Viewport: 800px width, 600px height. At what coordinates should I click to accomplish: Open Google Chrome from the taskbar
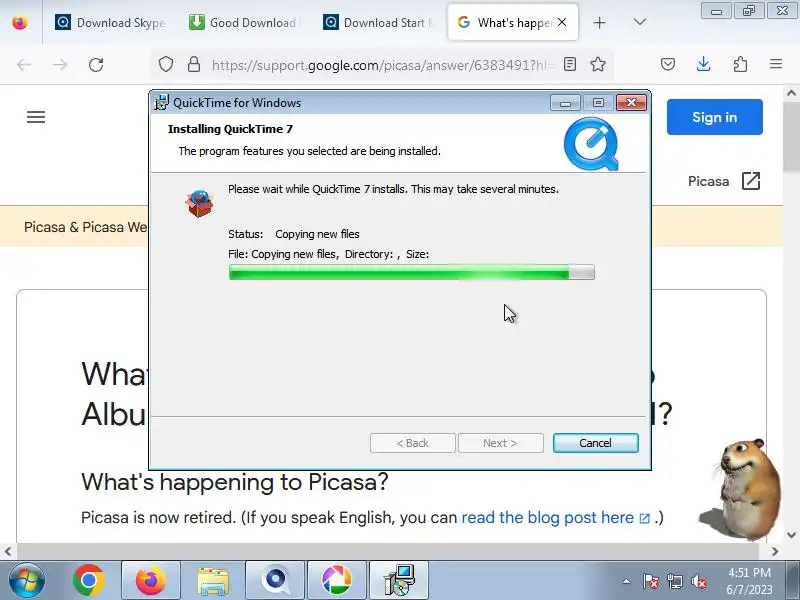[88, 580]
